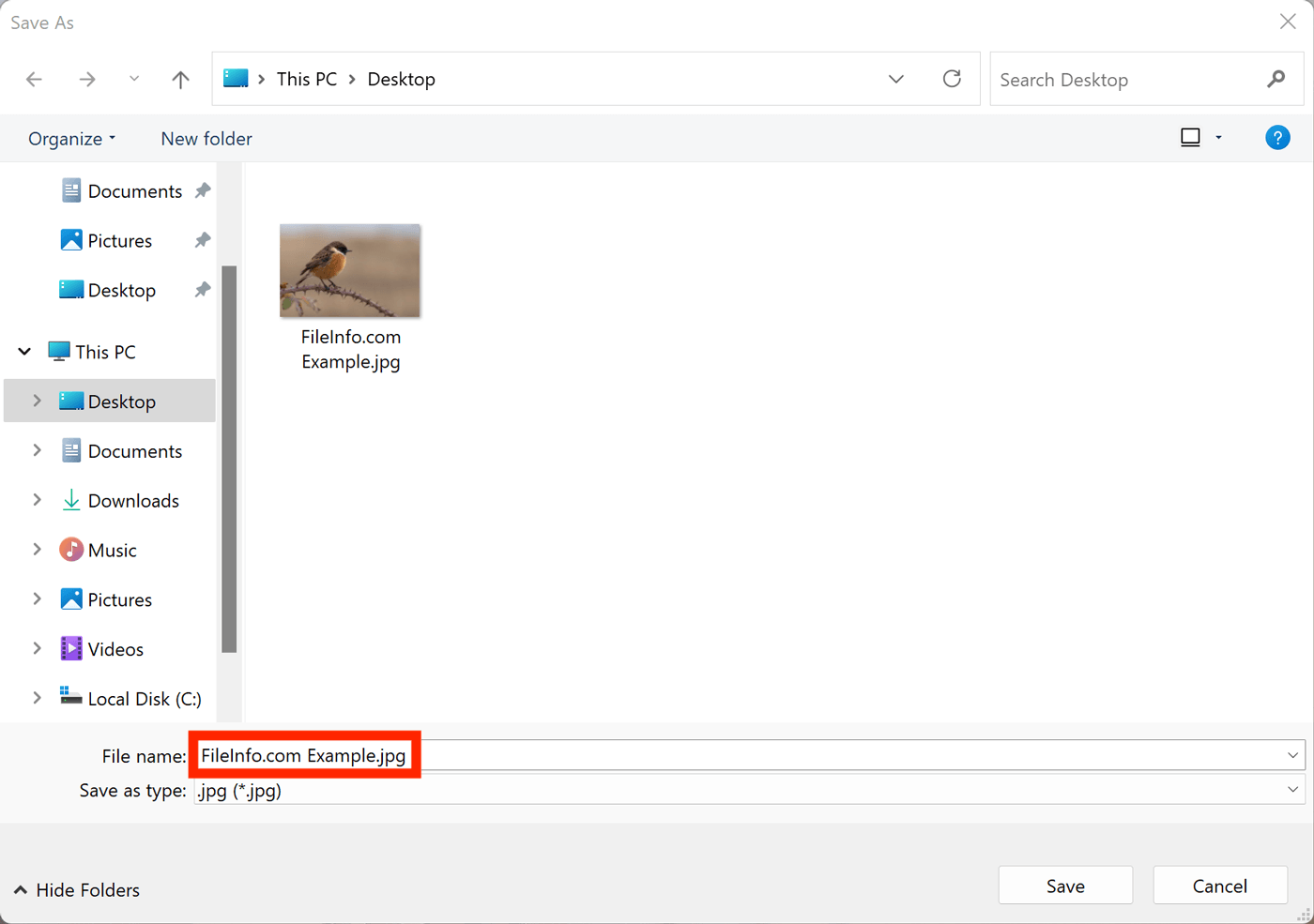Click the forward navigation arrow
The height and width of the screenshot is (924, 1314).
(x=86, y=79)
